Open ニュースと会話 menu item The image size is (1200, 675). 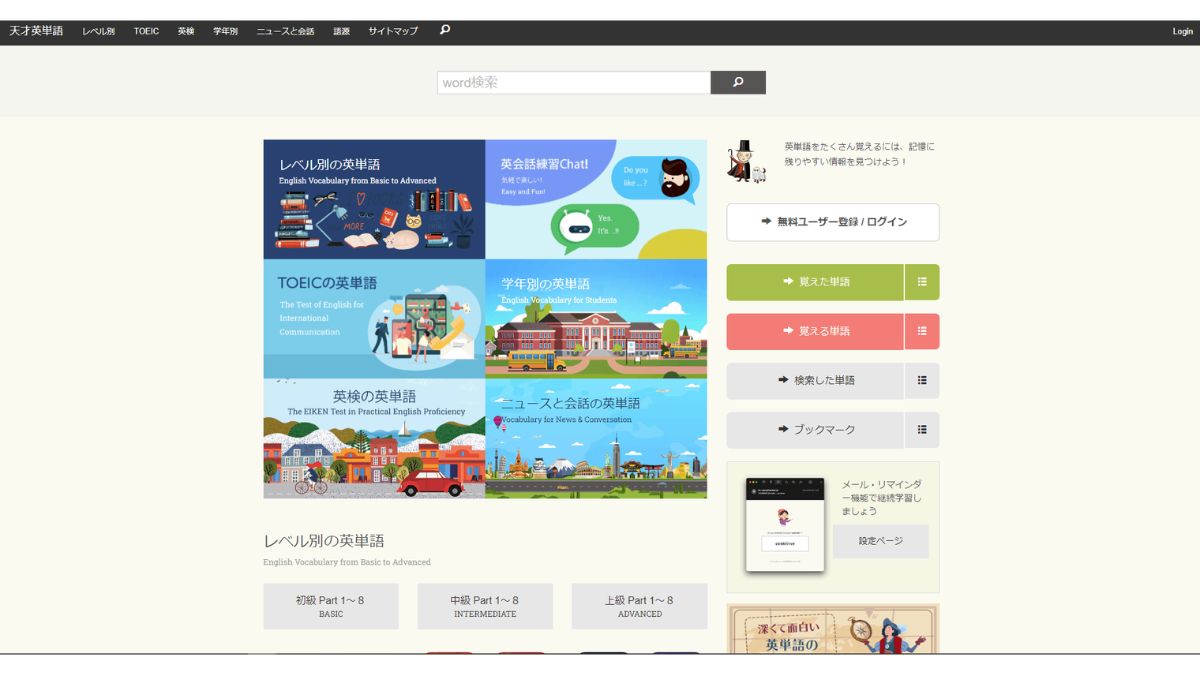coord(285,31)
